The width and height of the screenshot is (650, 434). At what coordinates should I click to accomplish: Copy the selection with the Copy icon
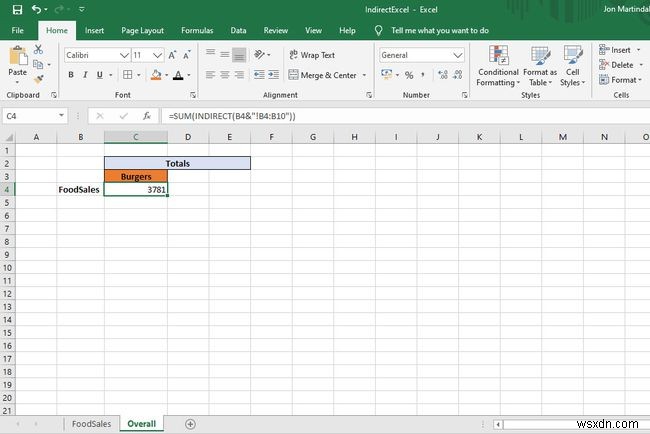click(x=38, y=64)
